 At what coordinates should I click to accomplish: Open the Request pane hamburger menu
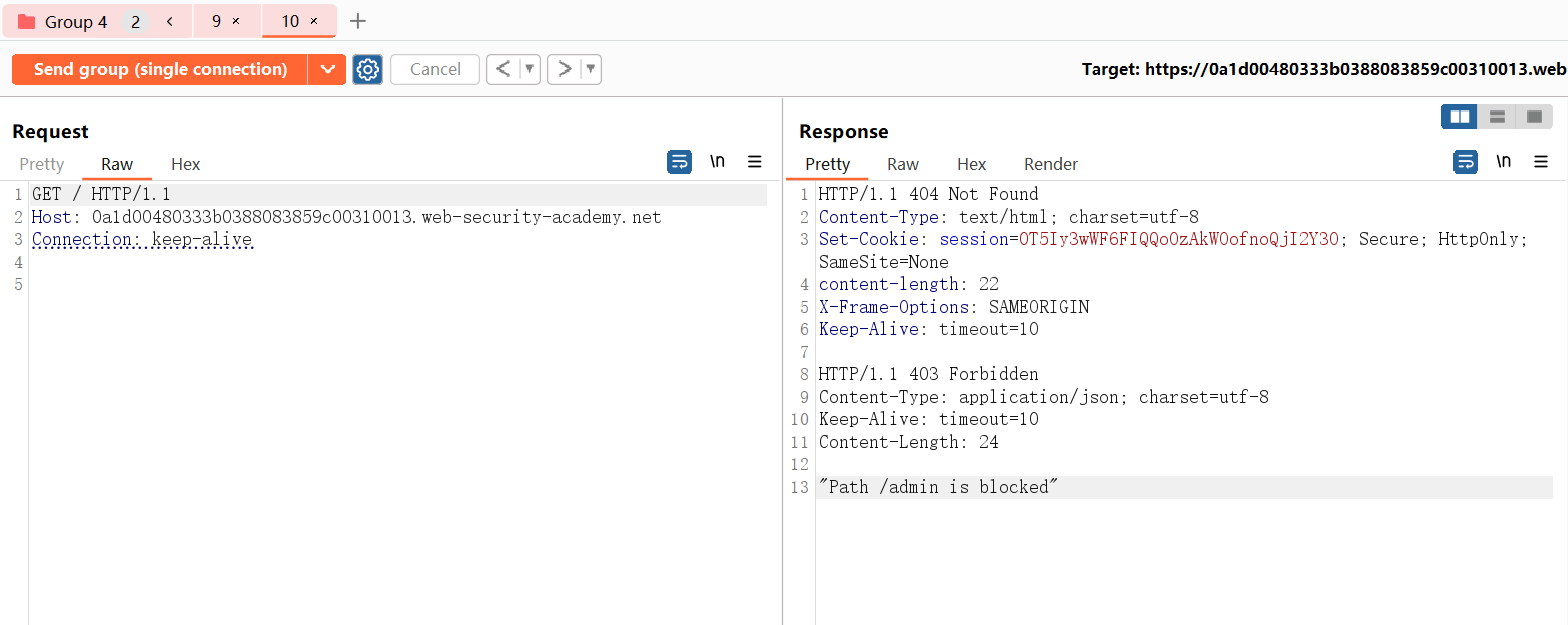click(x=755, y=162)
